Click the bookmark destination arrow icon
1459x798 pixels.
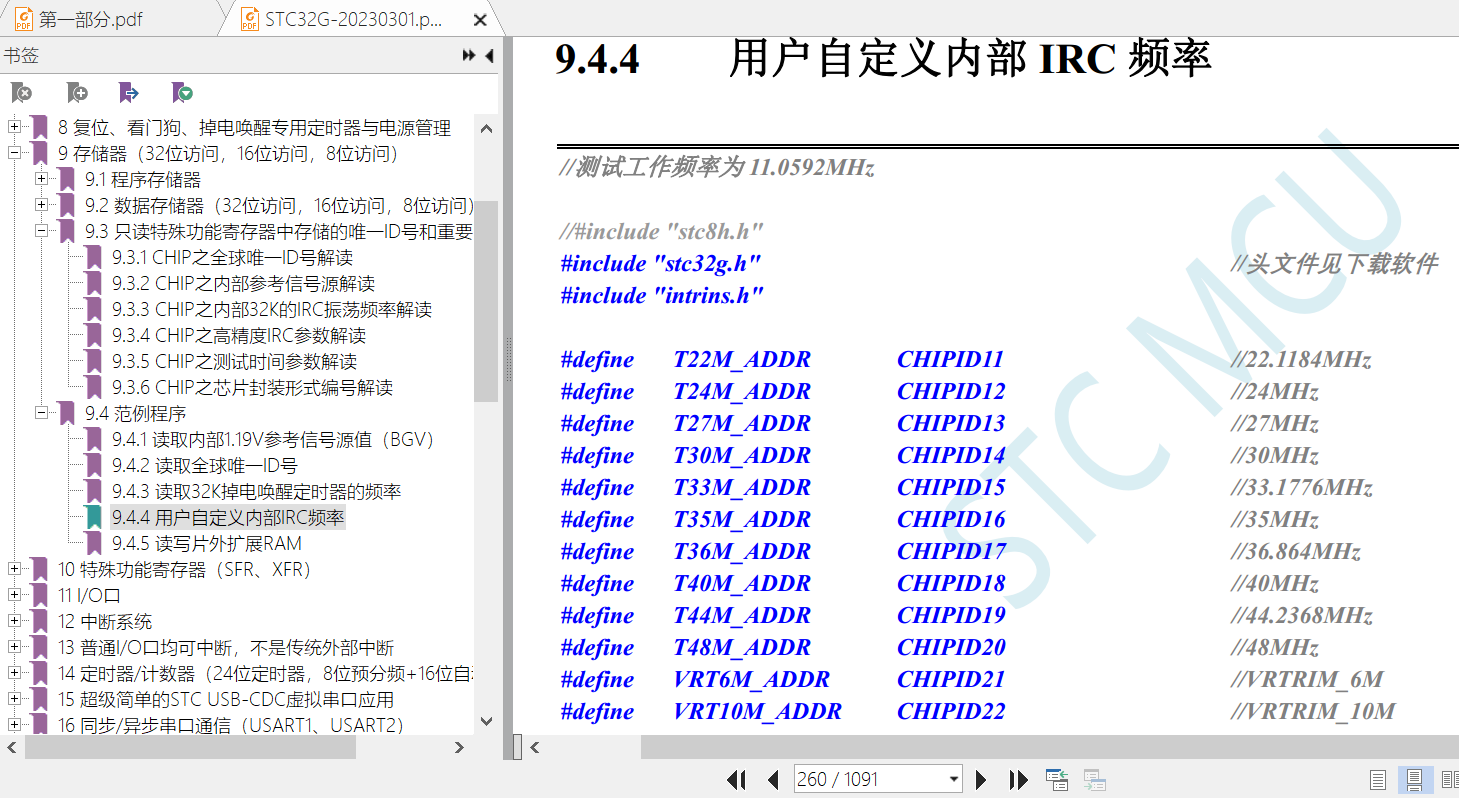(129, 93)
